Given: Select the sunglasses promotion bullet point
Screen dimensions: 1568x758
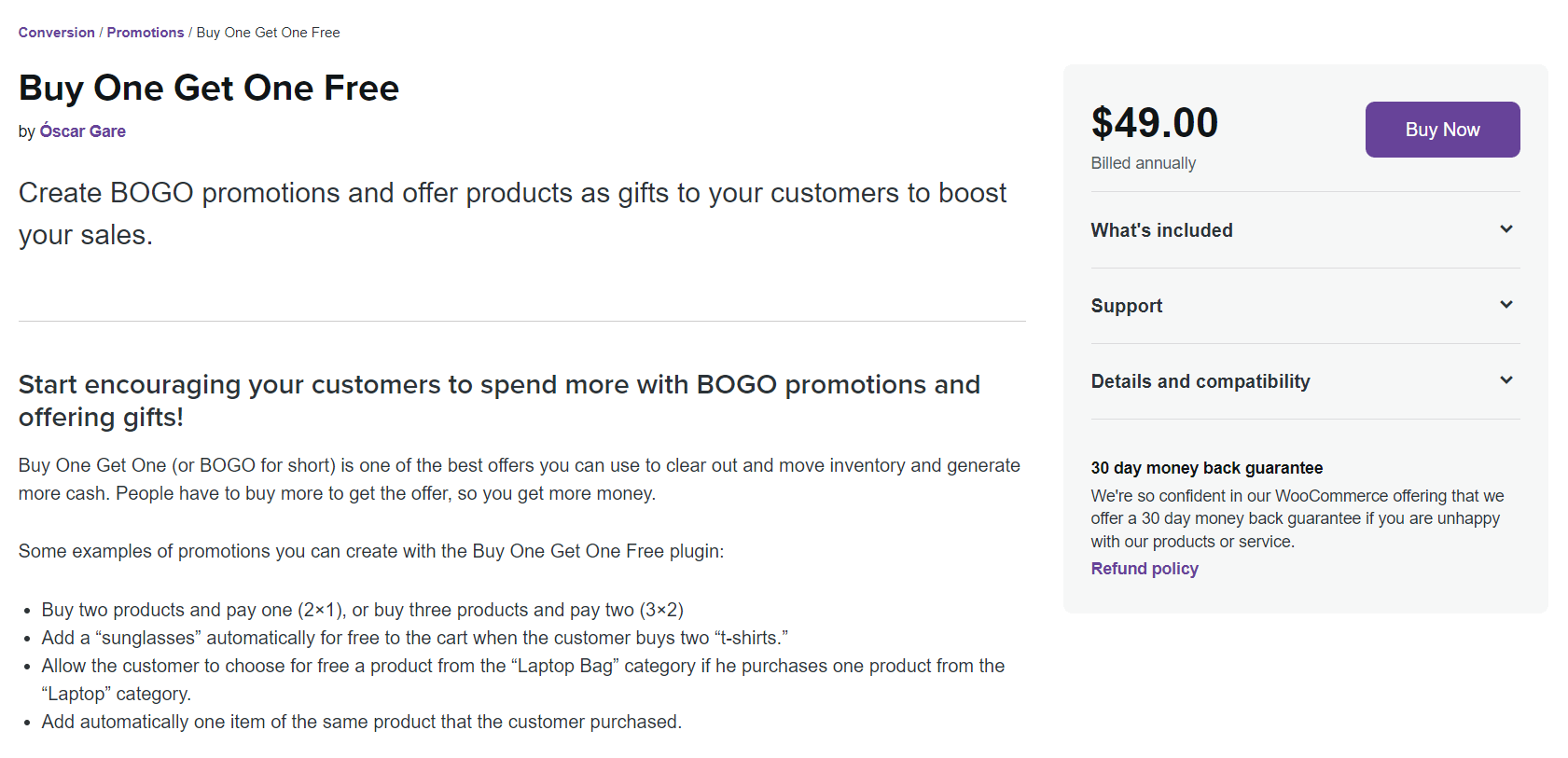Looking at the screenshot, I should pyautogui.click(x=414, y=638).
